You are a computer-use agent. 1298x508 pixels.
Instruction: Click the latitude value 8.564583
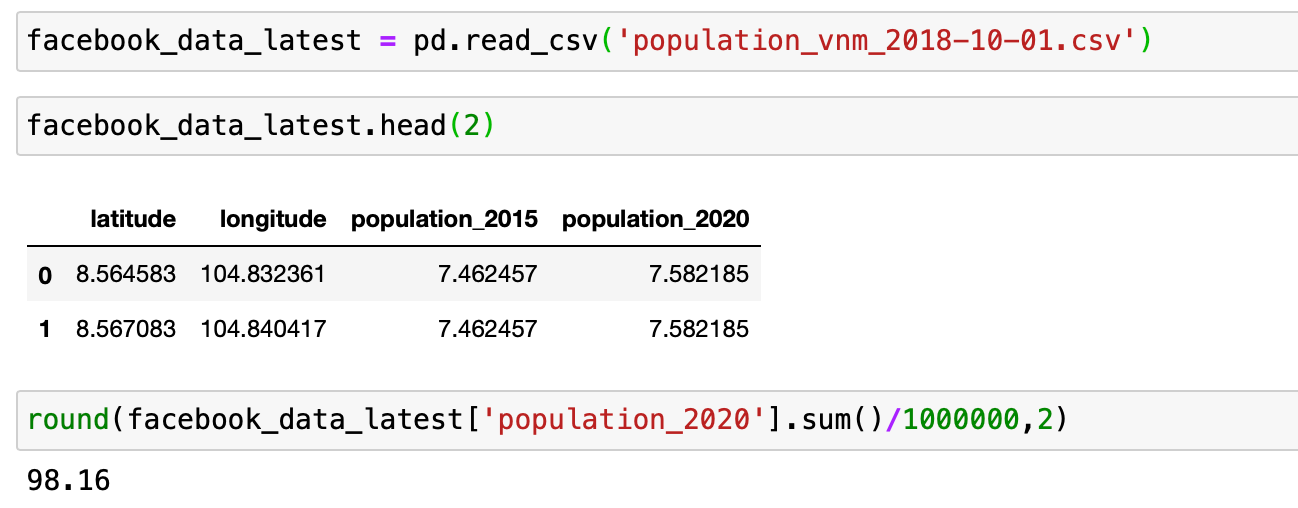pos(126,274)
